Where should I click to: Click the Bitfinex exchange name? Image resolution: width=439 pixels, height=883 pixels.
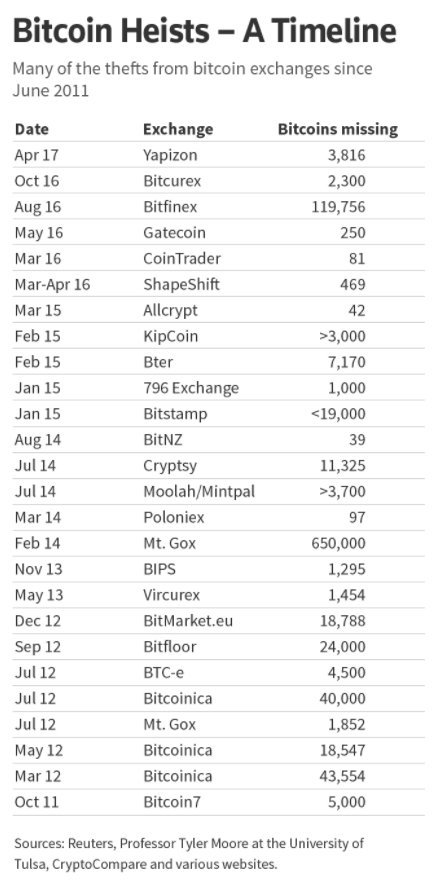170,207
